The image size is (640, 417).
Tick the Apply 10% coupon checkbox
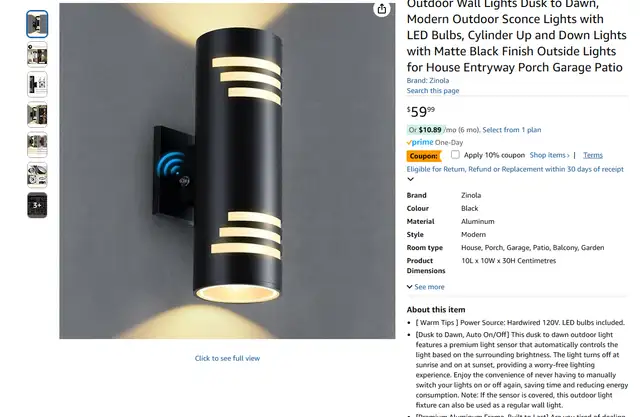pos(455,155)
